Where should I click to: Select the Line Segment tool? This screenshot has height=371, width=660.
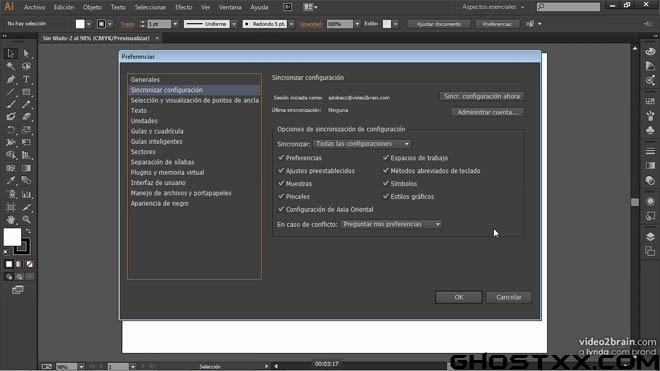click(x=11, y=92)
